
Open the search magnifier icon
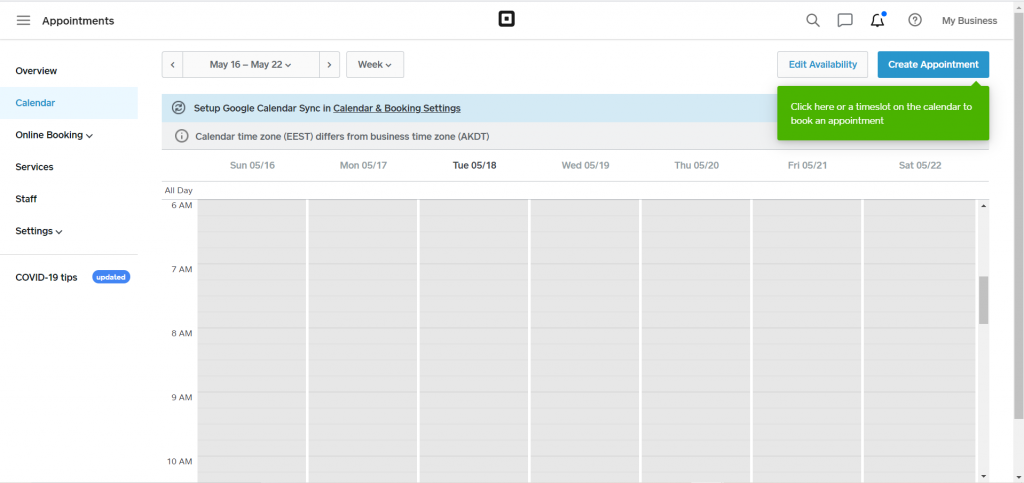(812, 20)
